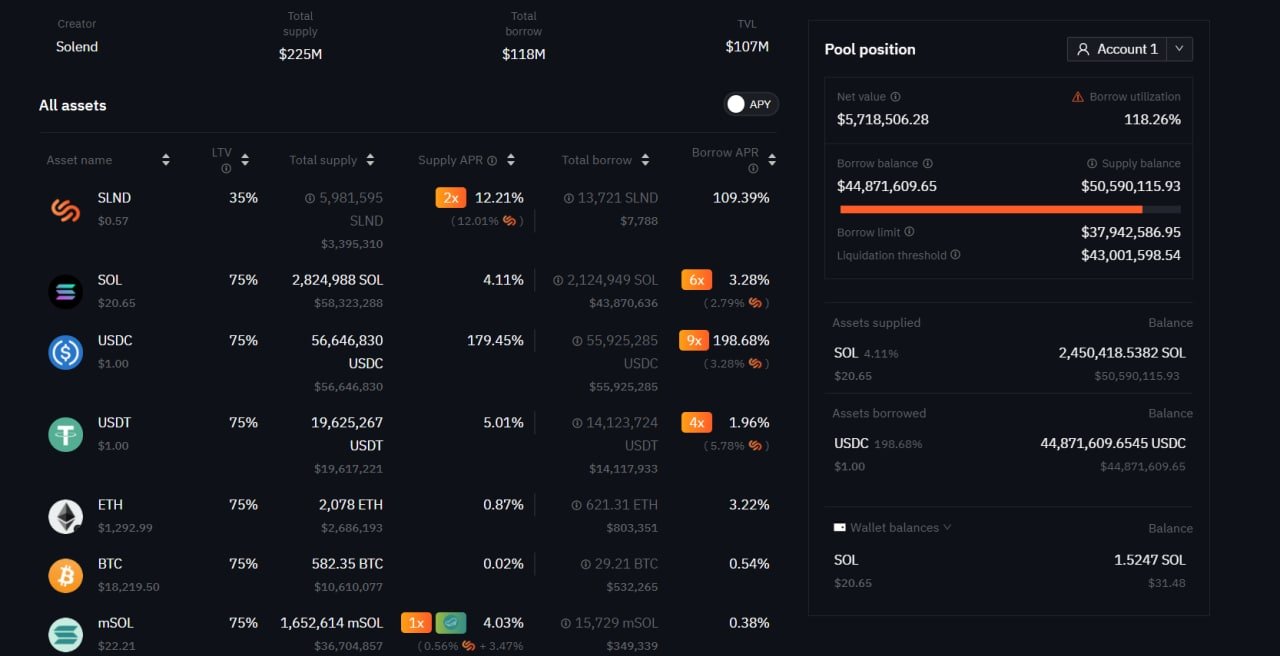Screen dimensions: 1280x656
Task: Click the Account 1 button
Action: (x=1117, y=49)
